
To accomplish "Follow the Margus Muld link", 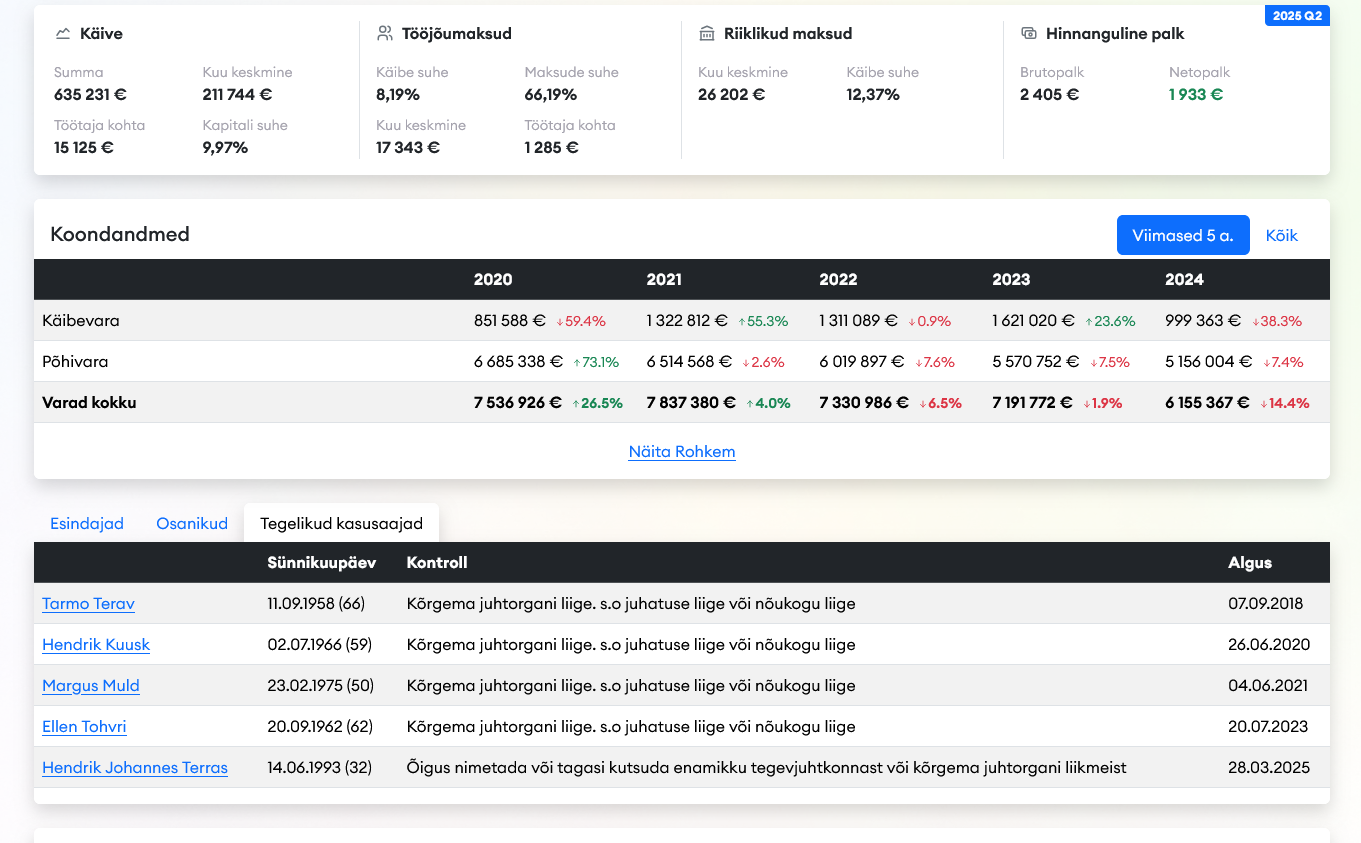I will coord(91,686).
